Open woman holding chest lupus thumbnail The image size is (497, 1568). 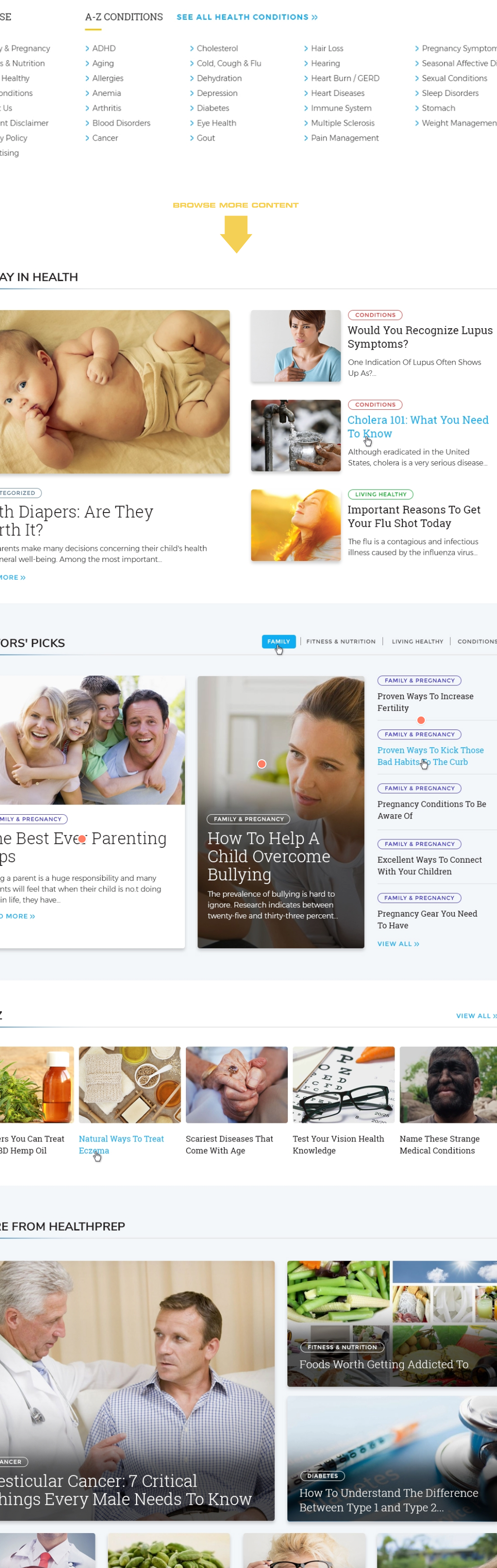tap(296, 346)
